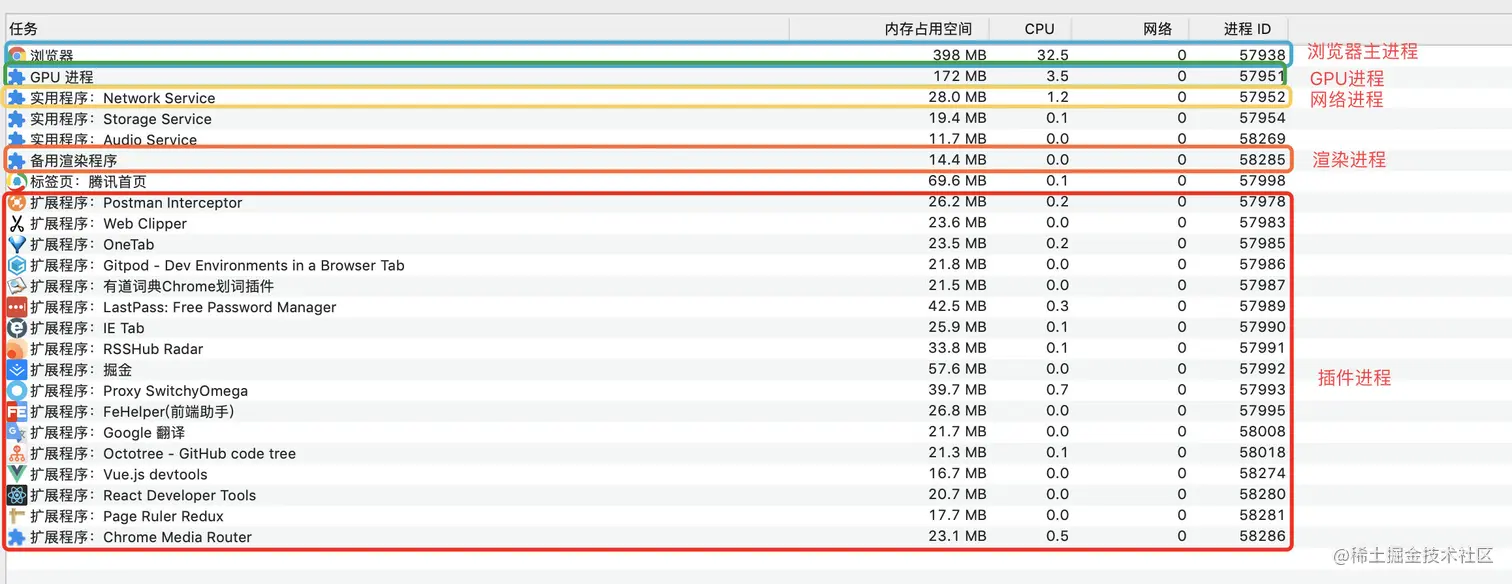Click the 0.7 CPU value for SwitchyOmega
This screenshot has width=1512, height=584.
click(x=1058, y=391)
